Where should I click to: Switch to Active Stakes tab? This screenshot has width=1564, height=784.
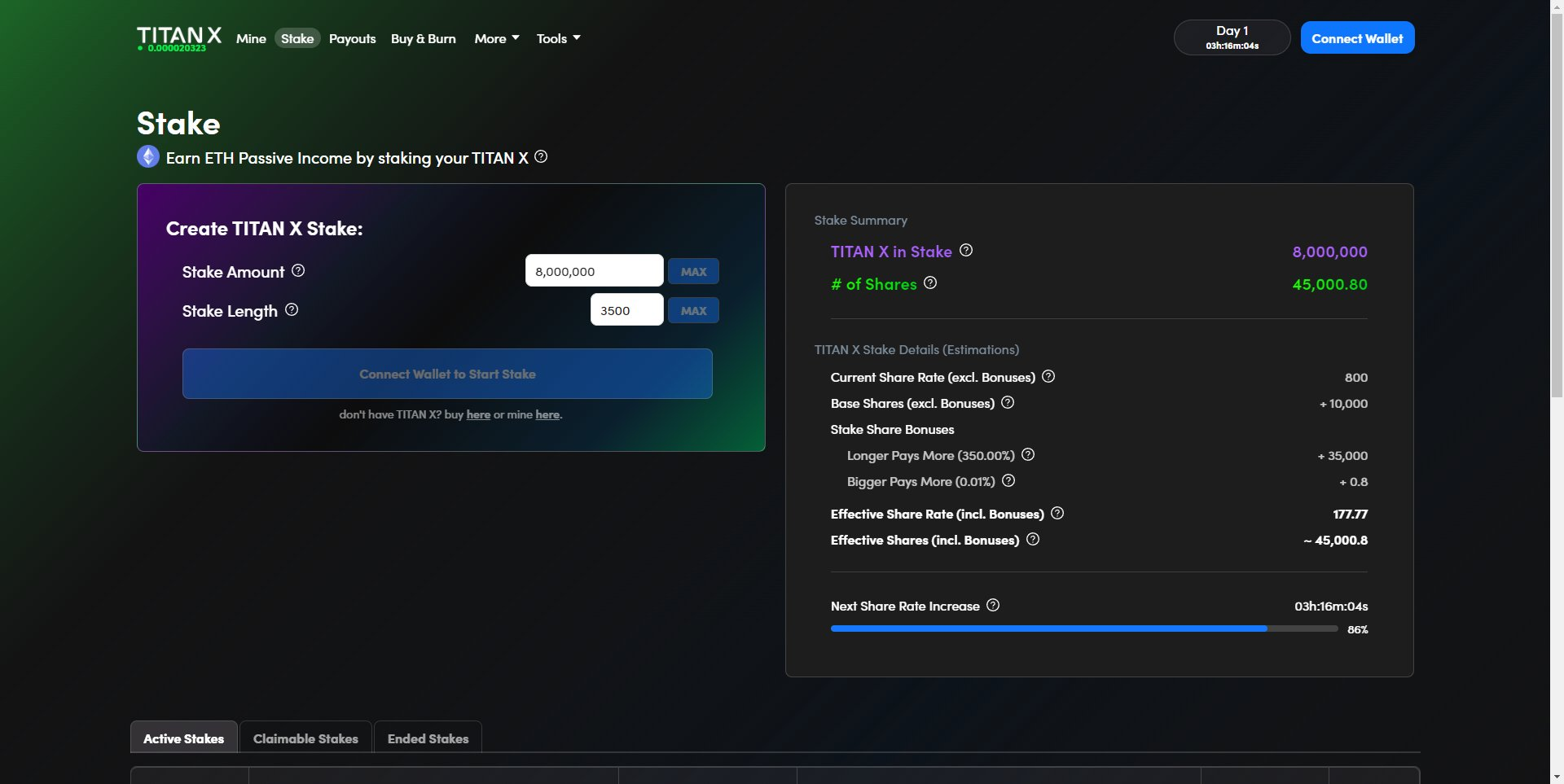[184, 738]
